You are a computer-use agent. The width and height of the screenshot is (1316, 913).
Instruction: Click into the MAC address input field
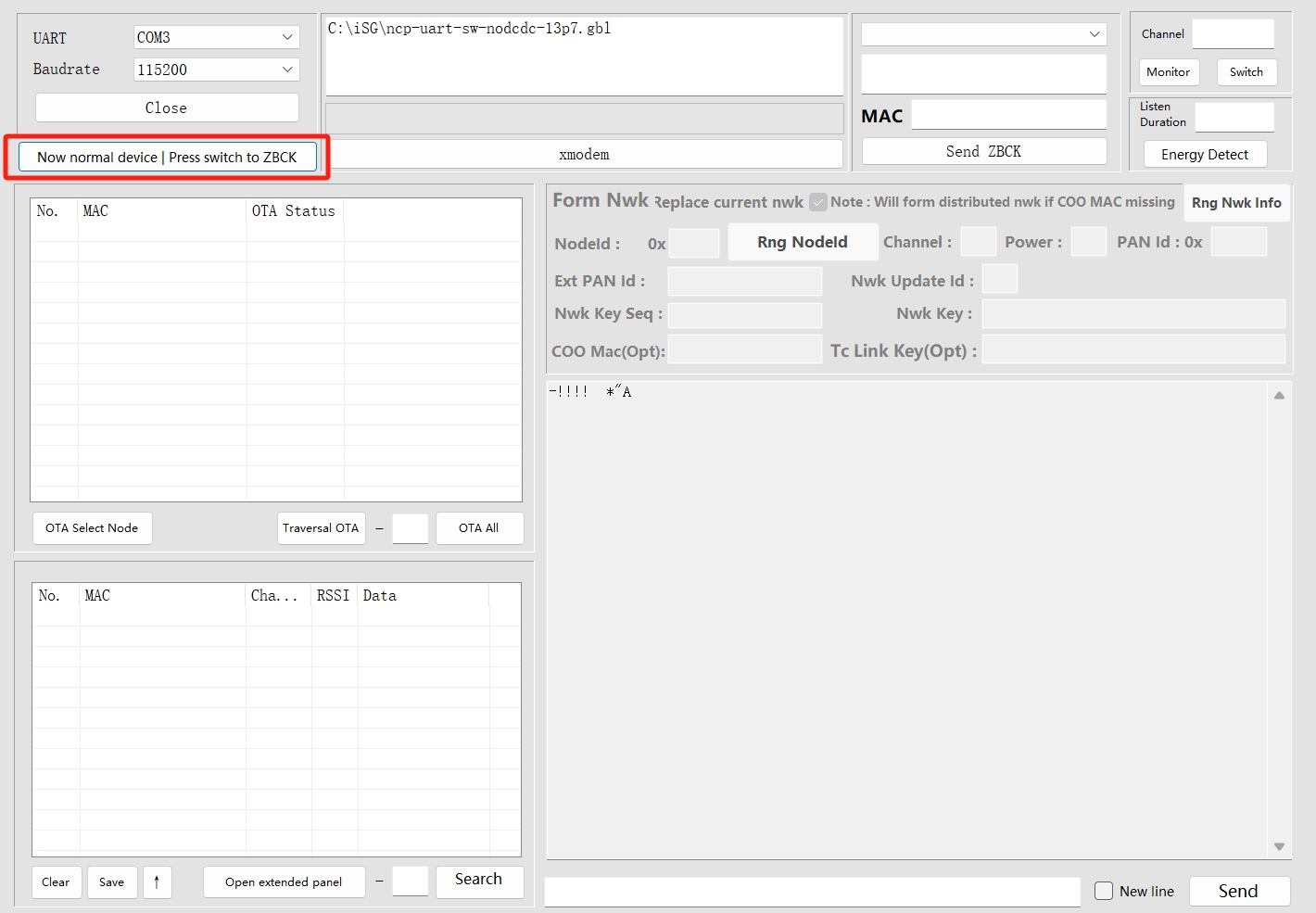pyautogui.click(x=1008, y=115)
